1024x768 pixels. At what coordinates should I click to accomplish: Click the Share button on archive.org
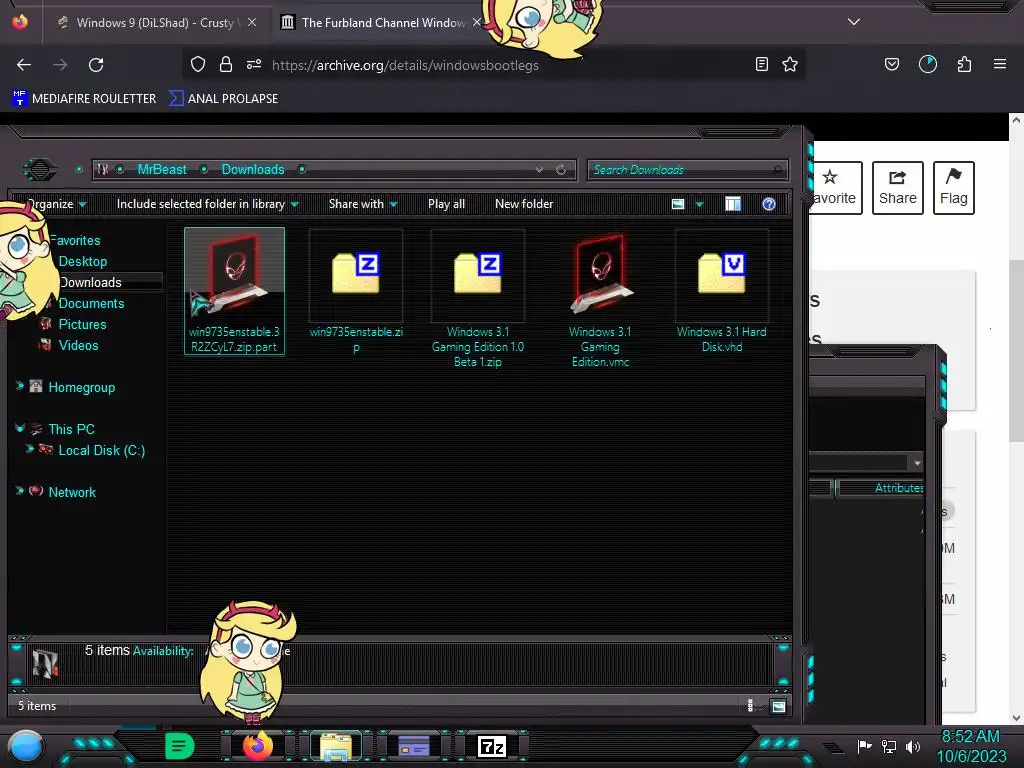pos(897,188)
